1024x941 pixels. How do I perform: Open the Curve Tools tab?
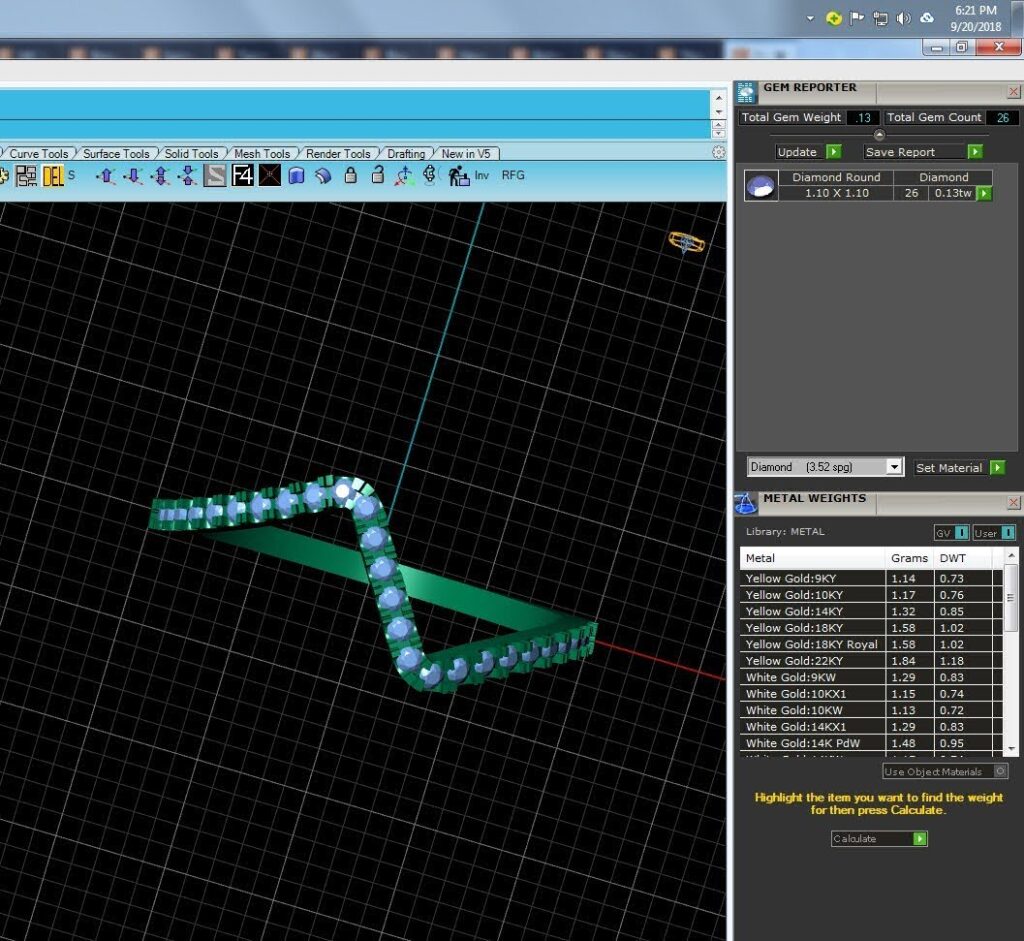pos(39,153)
